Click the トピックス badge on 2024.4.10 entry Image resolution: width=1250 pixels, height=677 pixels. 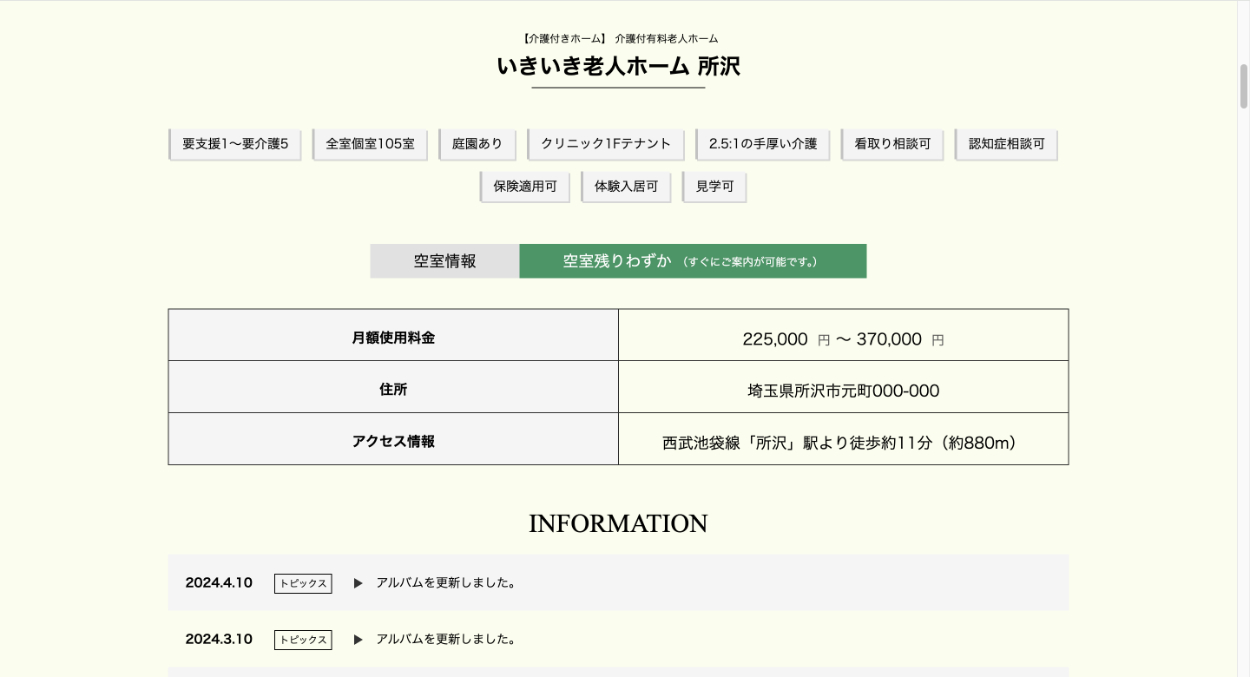pos(303,584)
